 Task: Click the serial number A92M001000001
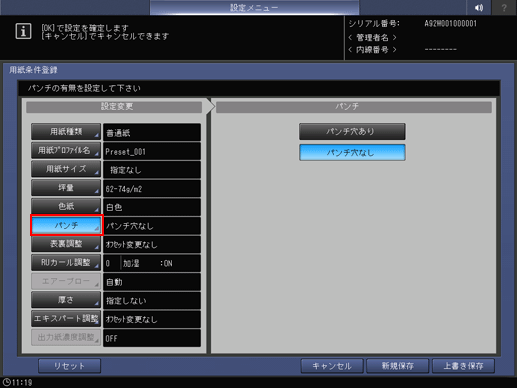(x=450, y=24)
